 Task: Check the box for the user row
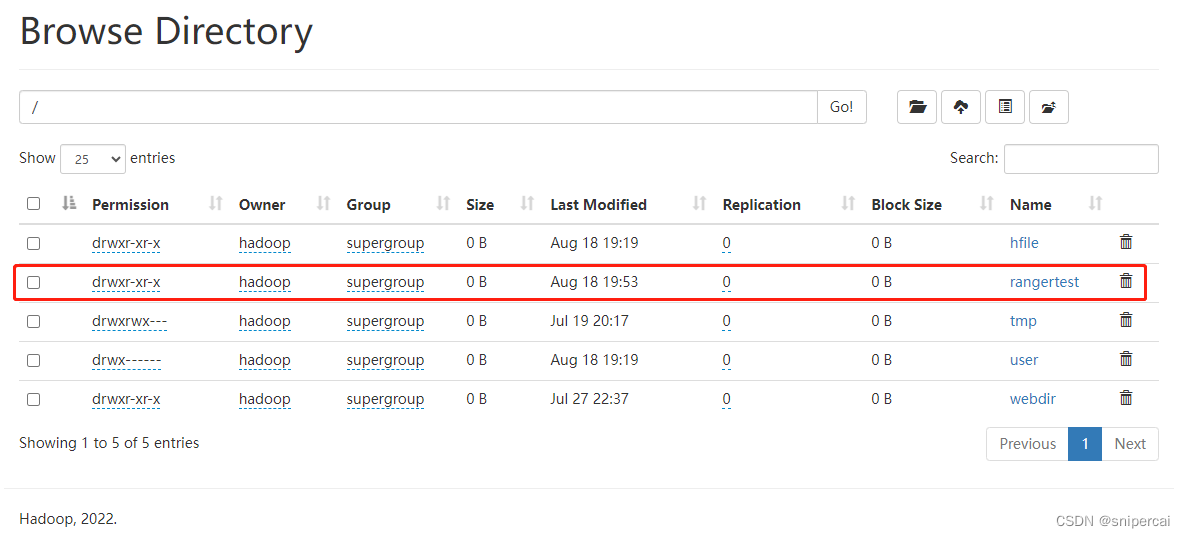click(33, 360)
